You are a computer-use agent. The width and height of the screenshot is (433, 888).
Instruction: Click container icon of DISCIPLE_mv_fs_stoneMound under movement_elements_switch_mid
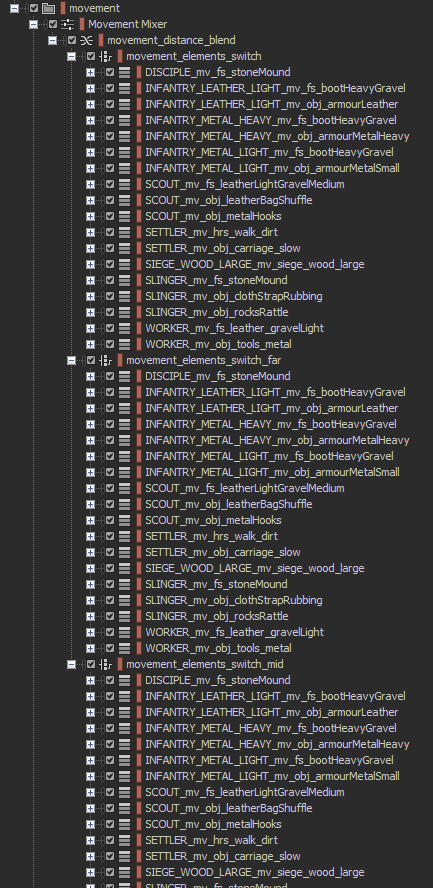[x=125, y=680]
